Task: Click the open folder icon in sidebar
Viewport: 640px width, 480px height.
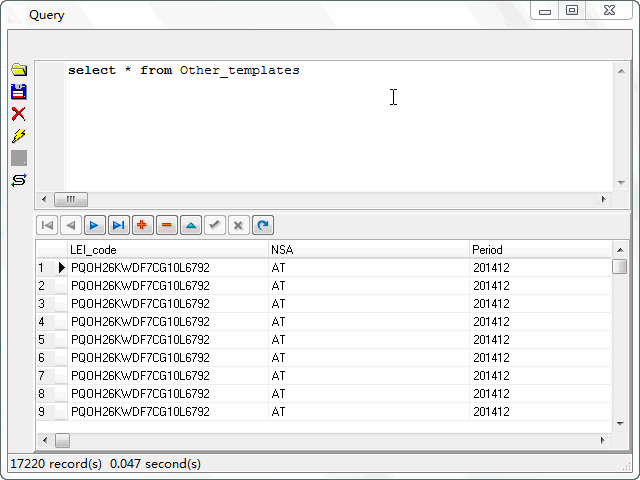Action: (18, 70)
